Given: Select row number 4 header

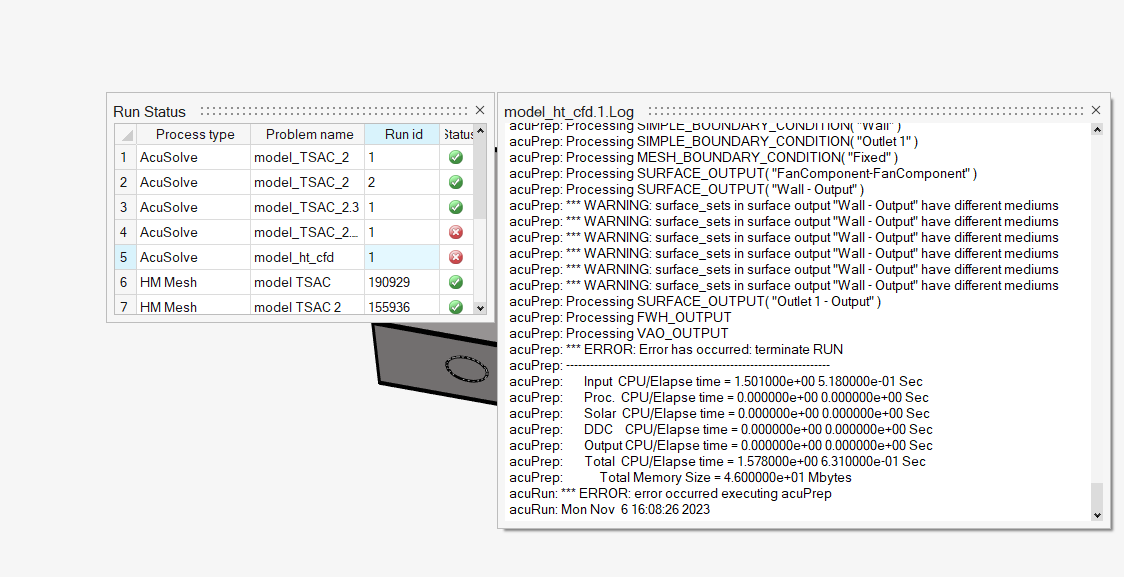Looking at the screenshot, I should click(125, 232).
